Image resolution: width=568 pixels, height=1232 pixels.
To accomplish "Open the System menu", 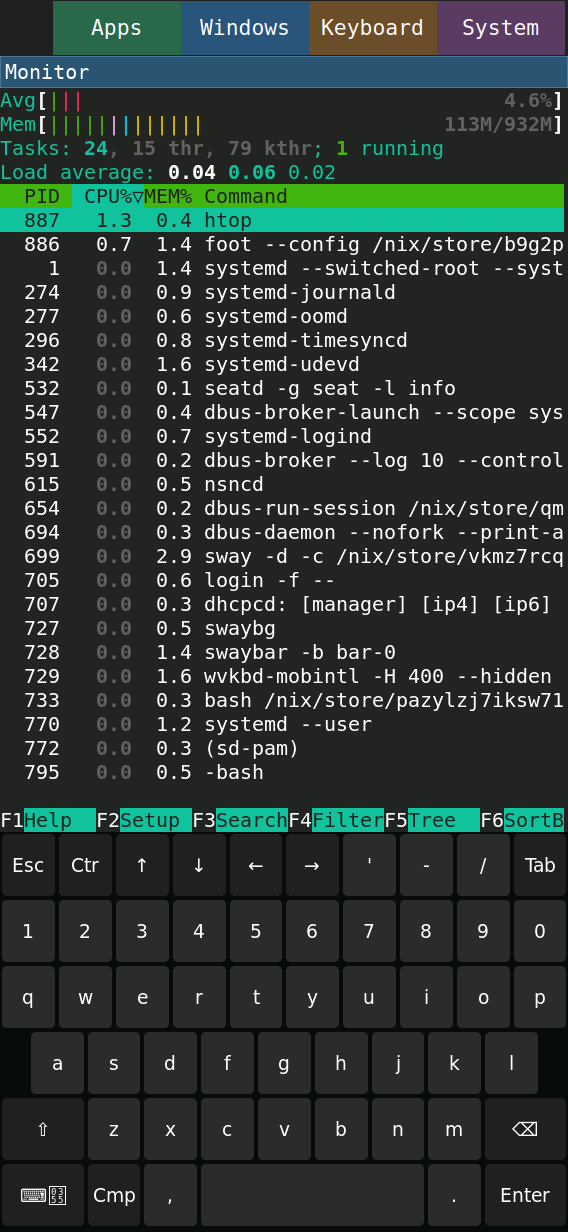I will pos(501,28).
